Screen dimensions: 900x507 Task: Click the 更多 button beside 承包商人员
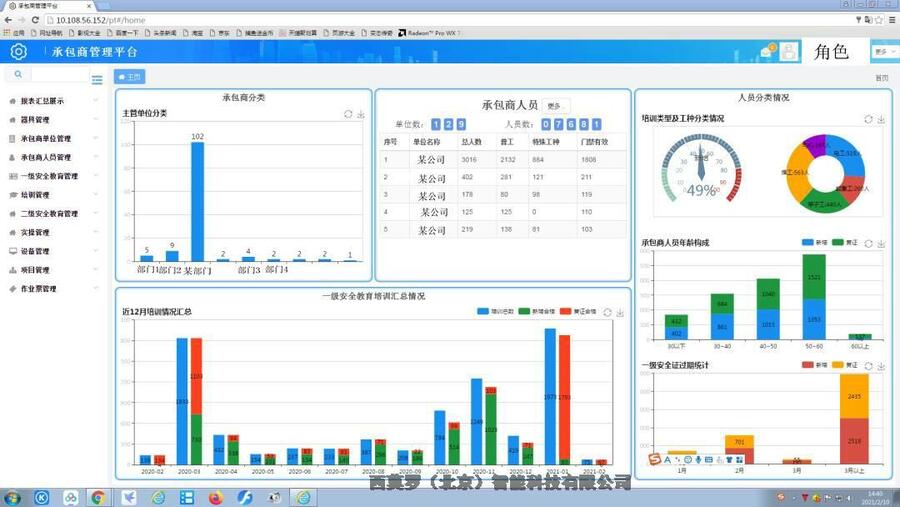coord(556,105)
